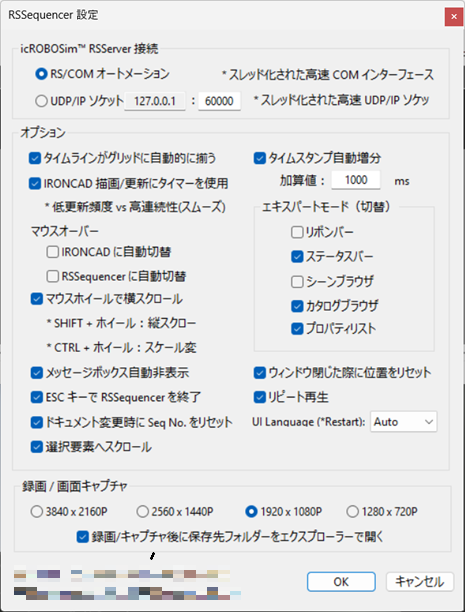465x612 pixels.
Task: Select UDP/IP ソケット radio button
Action: pos(41,101)
